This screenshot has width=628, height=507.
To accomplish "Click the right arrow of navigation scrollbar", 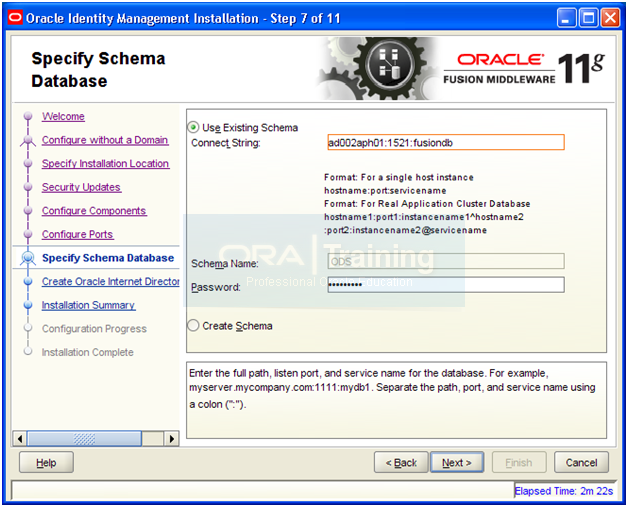I will coord(172,439).
